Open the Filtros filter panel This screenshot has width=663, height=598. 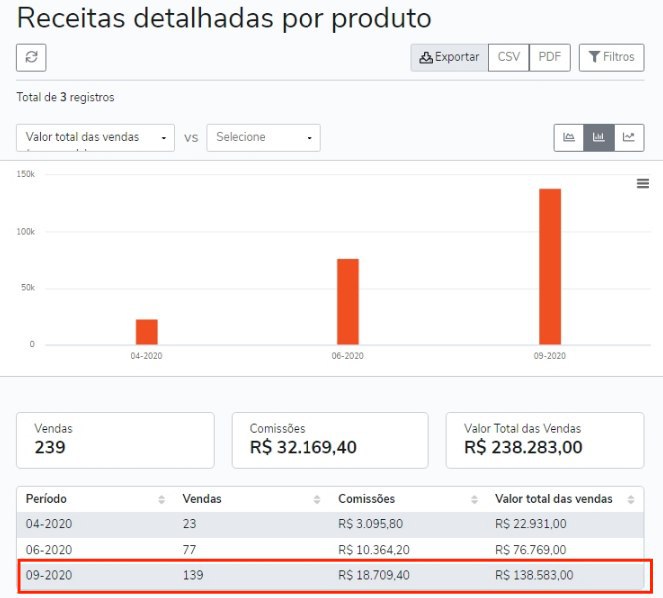611,57
